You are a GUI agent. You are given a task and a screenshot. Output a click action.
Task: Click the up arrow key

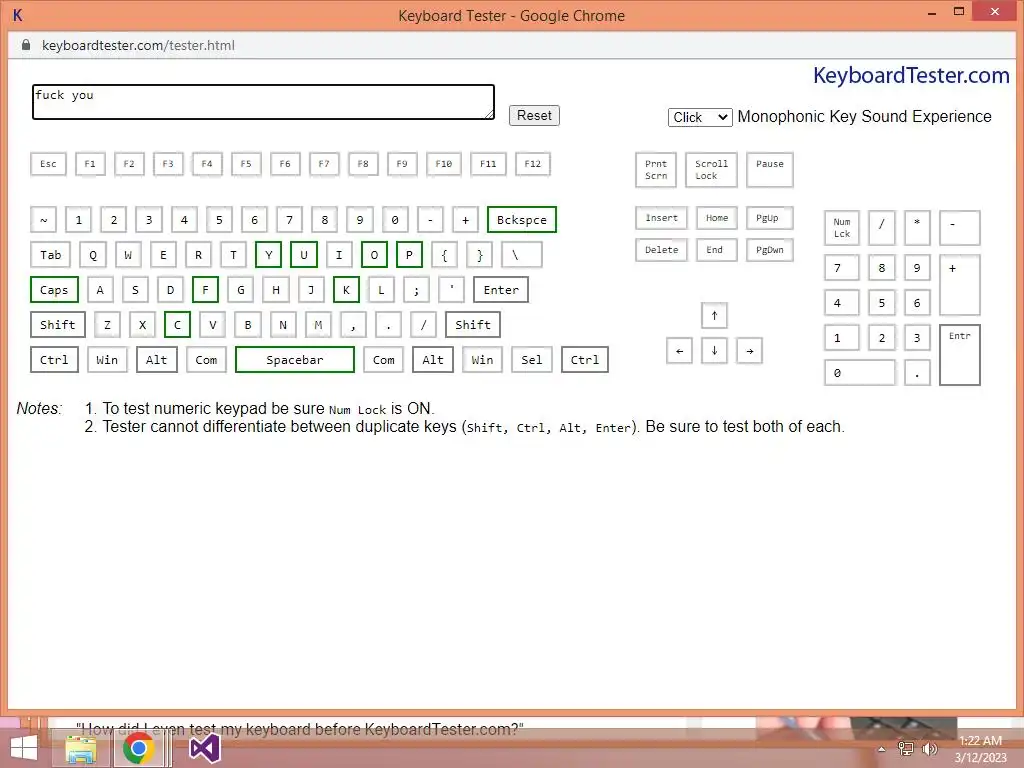click(x=714, y=315)
